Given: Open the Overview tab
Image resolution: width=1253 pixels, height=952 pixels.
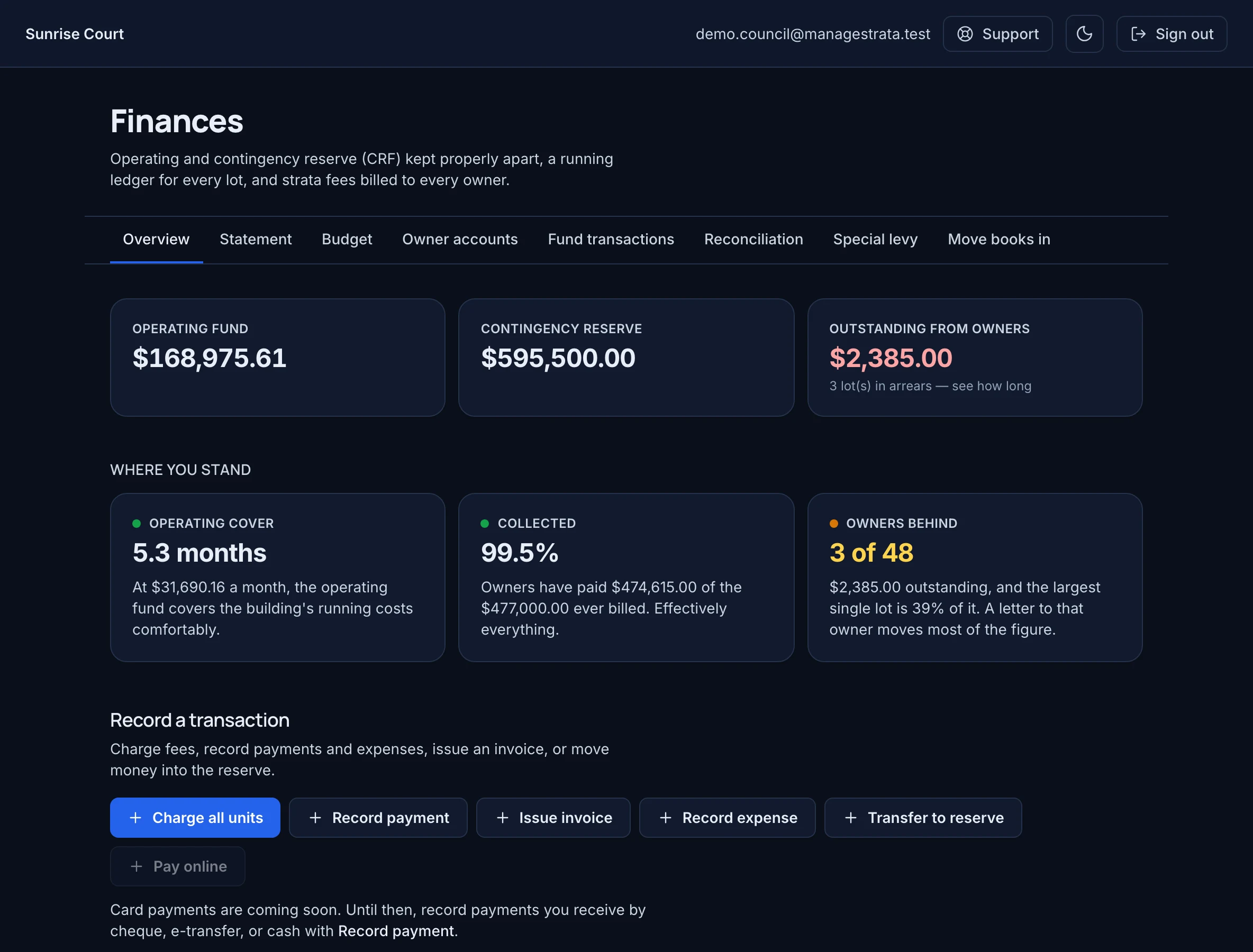Looking at the screenshot, I should (157, 239).
